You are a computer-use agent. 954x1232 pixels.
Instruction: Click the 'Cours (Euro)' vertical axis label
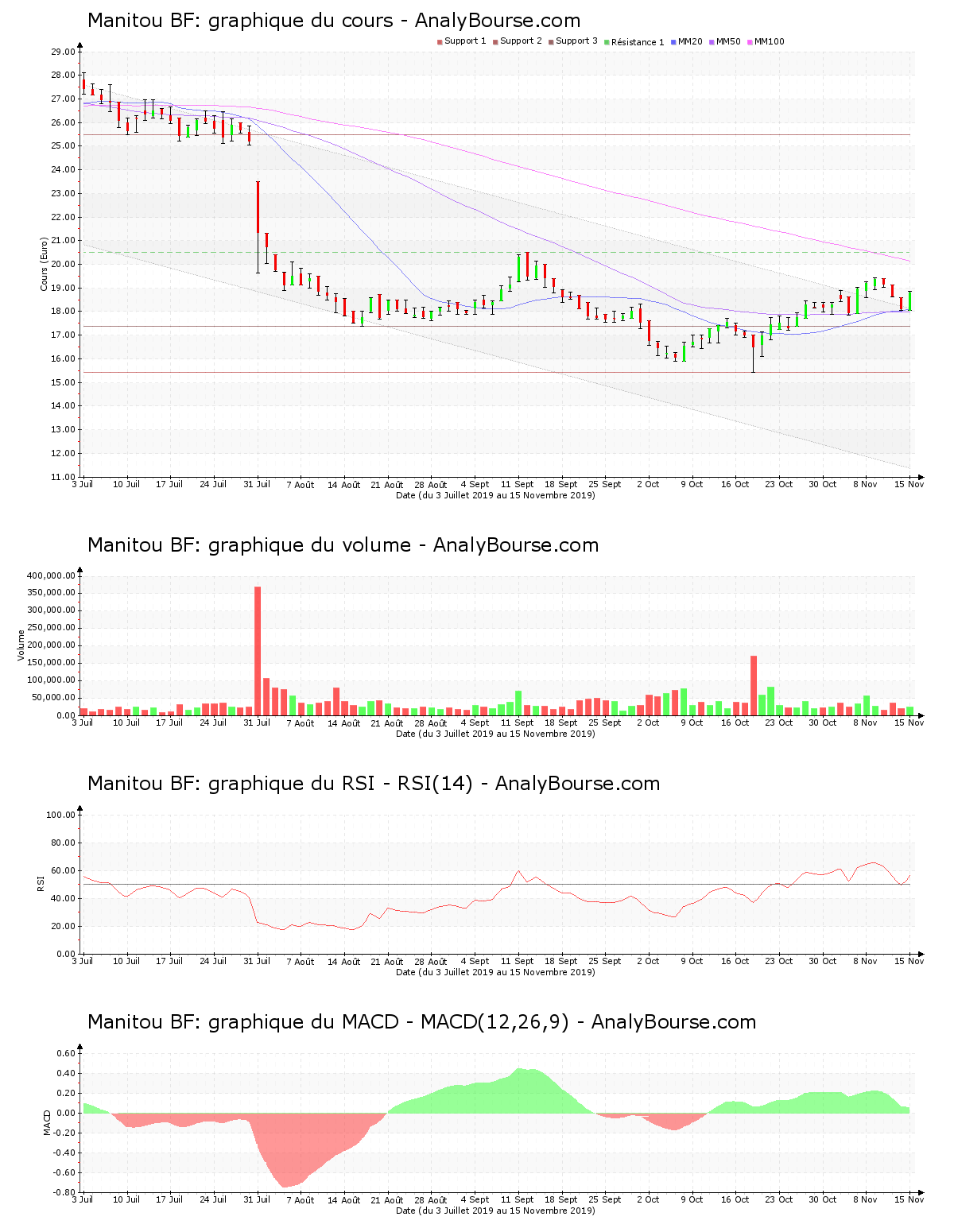(x=45, y=264)
